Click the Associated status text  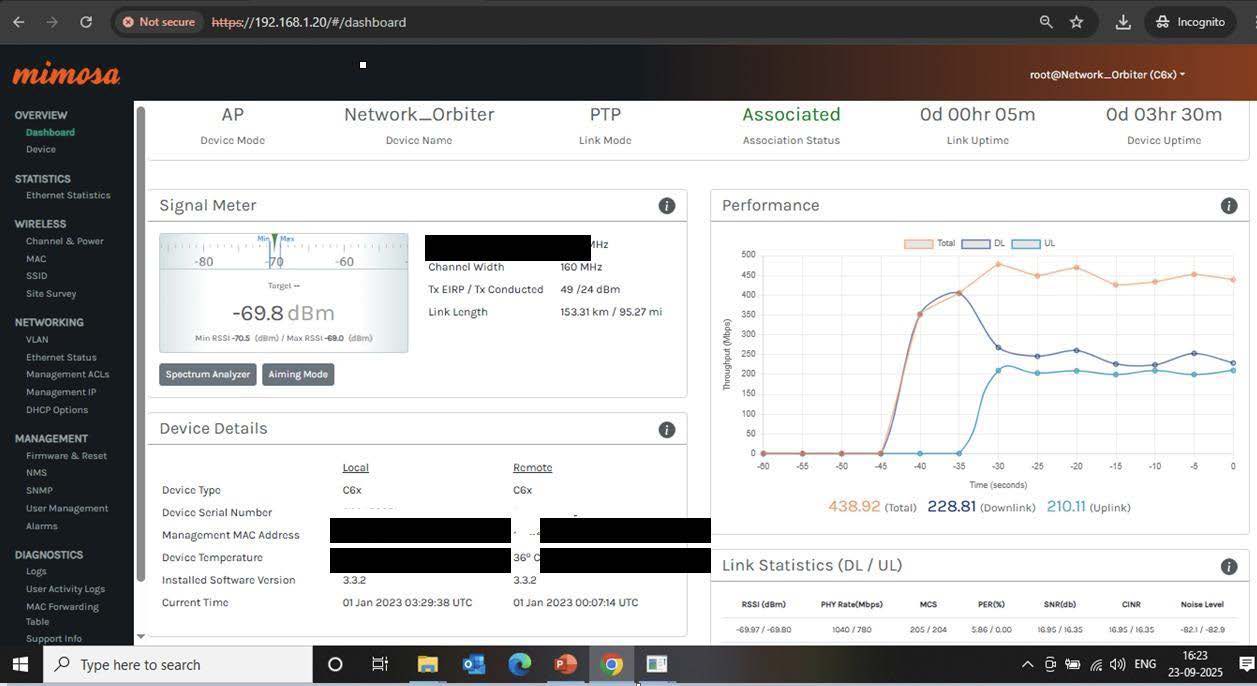coord(791,115)
